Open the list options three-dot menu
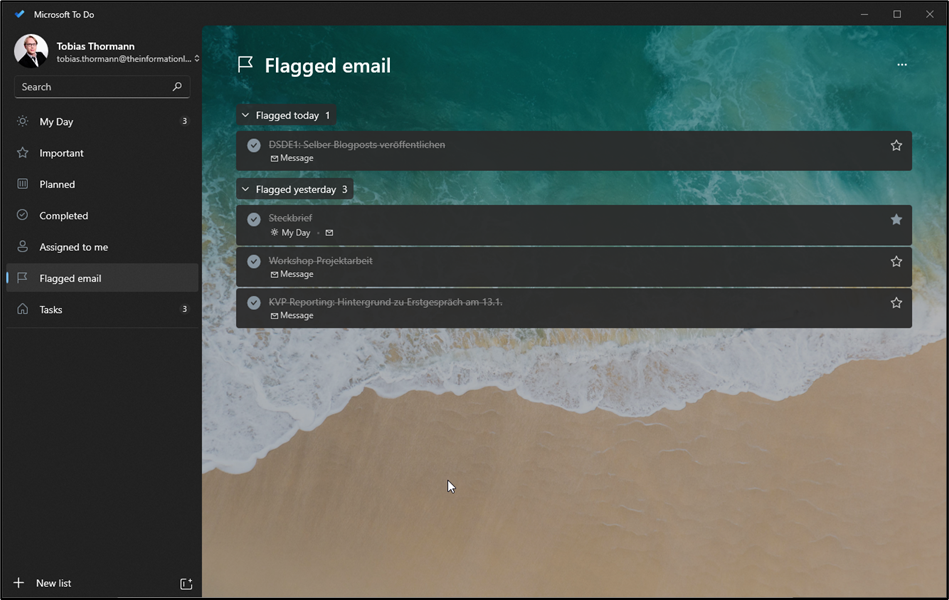The height and width of the screenshot is (600, 949). (x=902, y=64)
